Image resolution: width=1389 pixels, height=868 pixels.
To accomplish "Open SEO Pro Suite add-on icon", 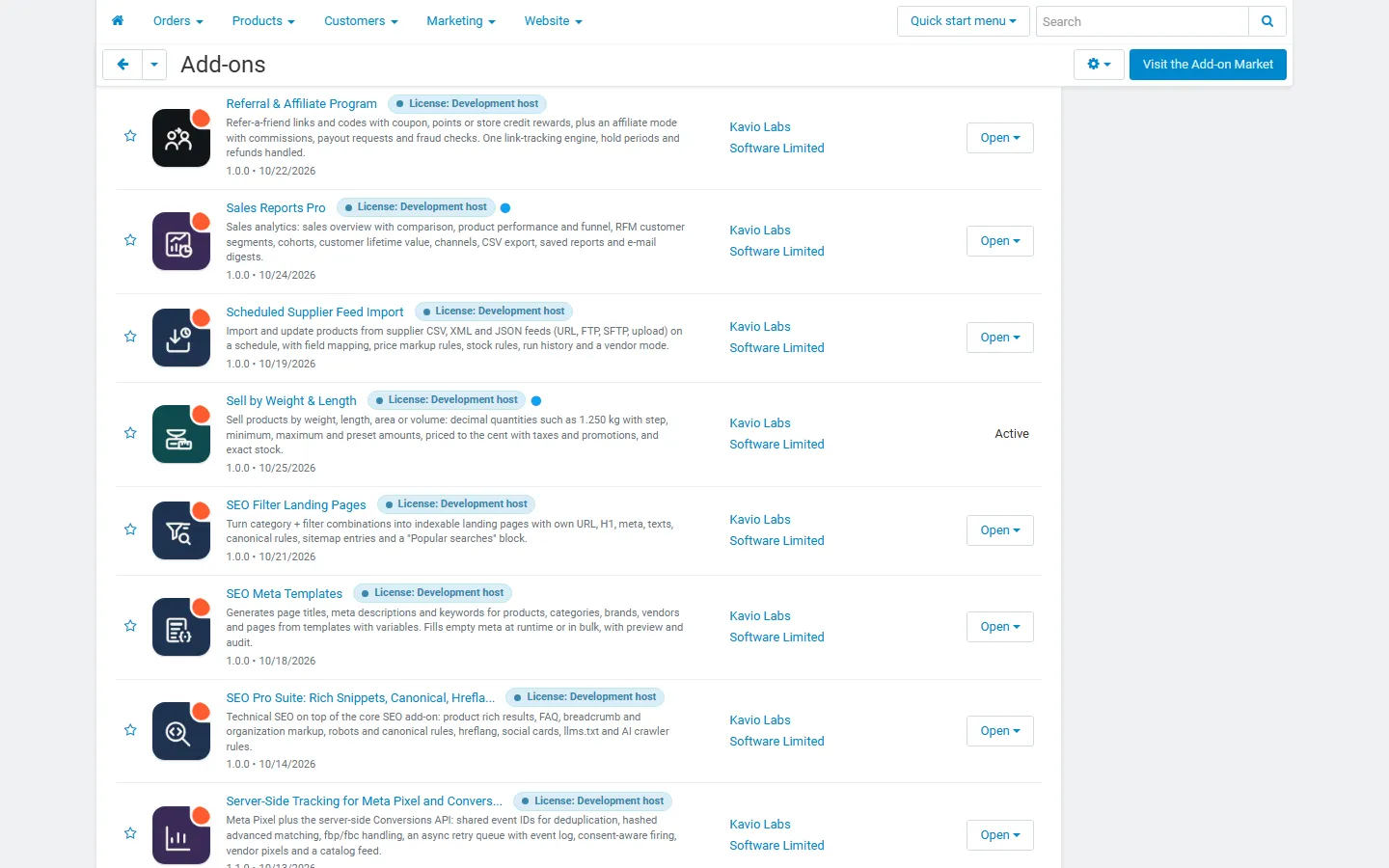I will point(181,731).
